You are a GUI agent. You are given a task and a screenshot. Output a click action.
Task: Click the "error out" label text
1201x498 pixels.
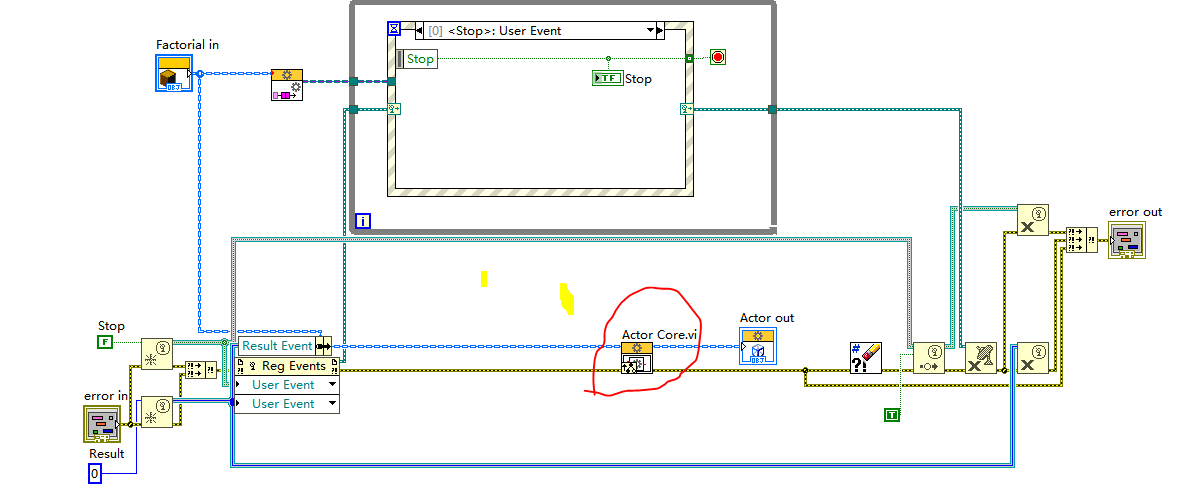tap(1136, 212)
